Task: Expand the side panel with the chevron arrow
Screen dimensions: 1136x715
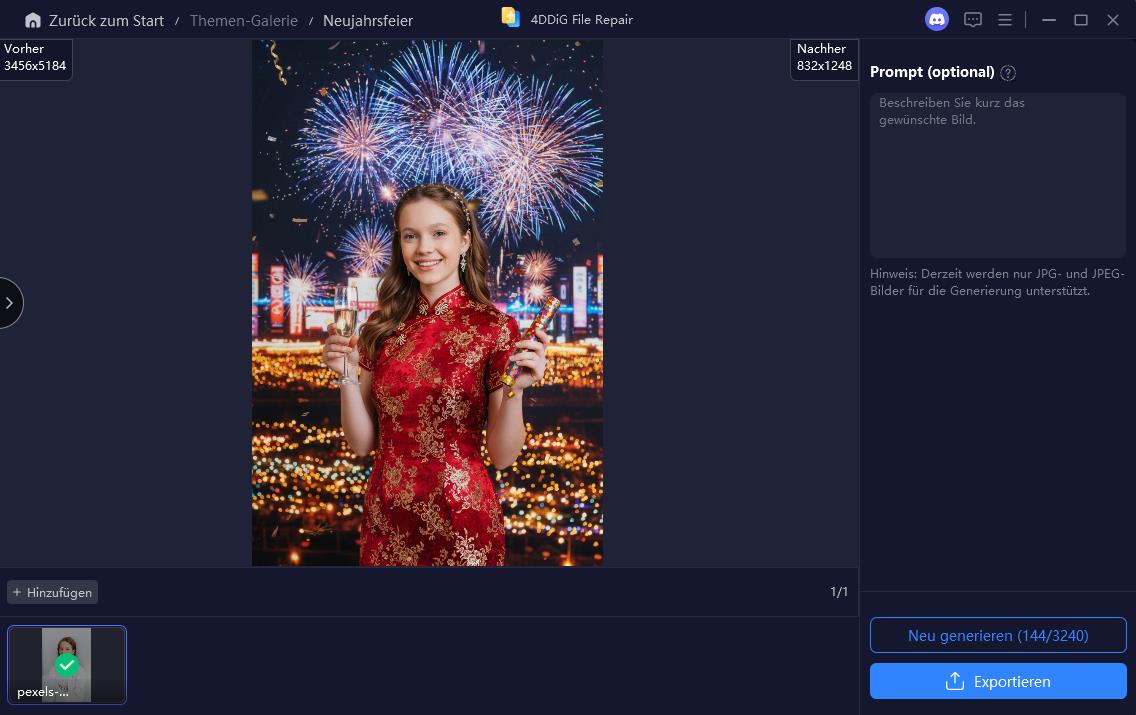Action: point(9,303)
